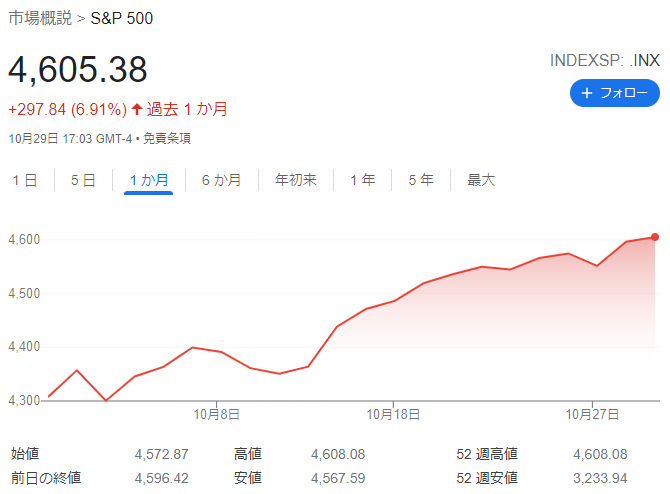
Task: Click the 52 週高値 label
Action: (487, 454)
